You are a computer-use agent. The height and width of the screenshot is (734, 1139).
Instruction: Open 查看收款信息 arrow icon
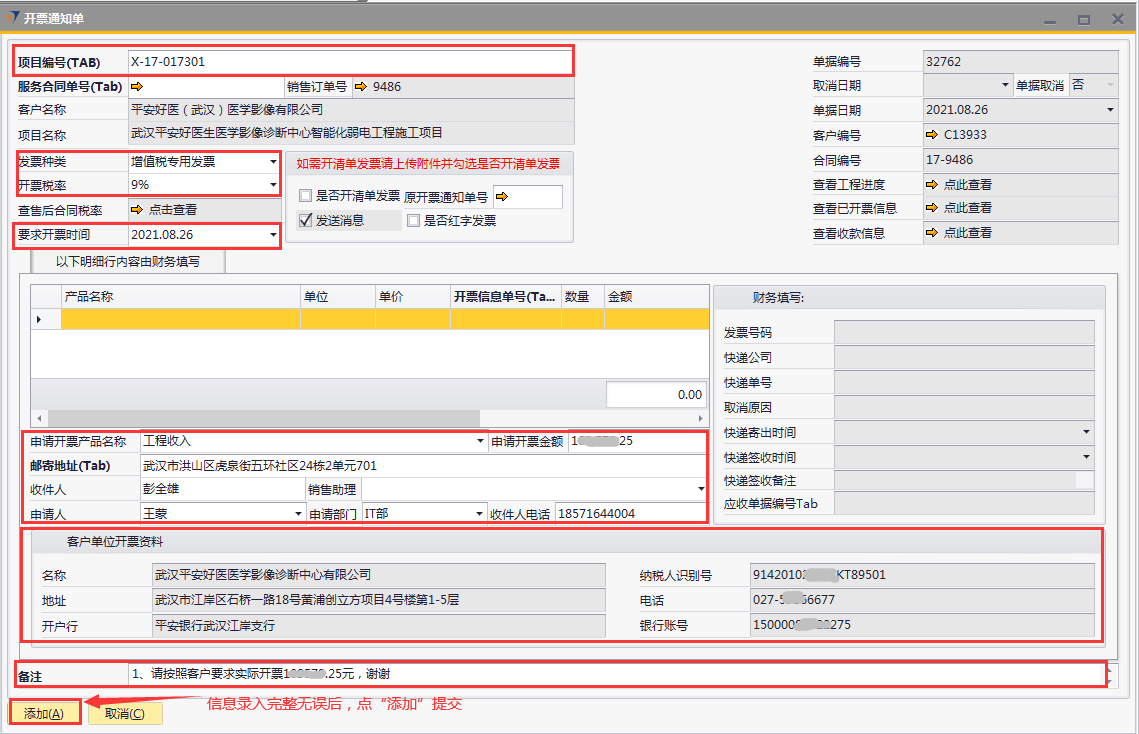(x=932, y=232)
